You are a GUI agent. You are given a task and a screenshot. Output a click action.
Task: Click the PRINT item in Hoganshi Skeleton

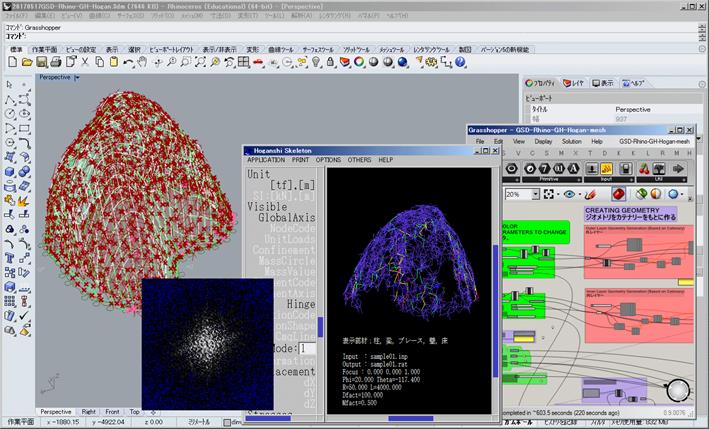pos(300,160)
